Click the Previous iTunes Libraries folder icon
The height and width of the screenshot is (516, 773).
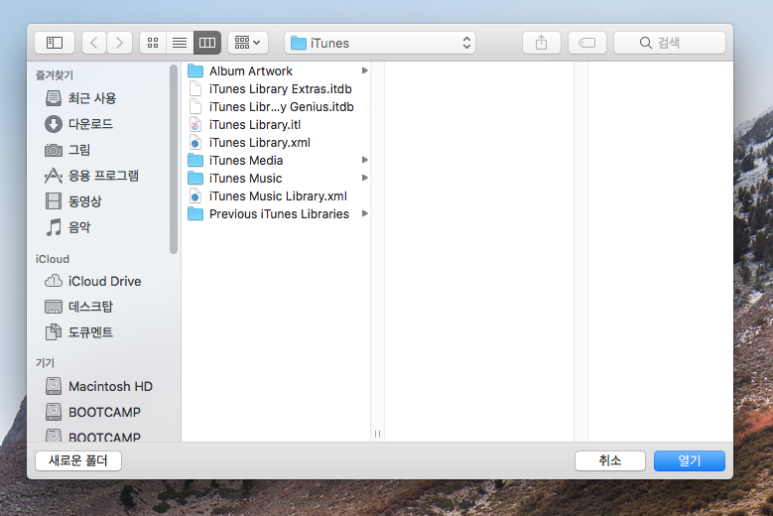point(196,214)
